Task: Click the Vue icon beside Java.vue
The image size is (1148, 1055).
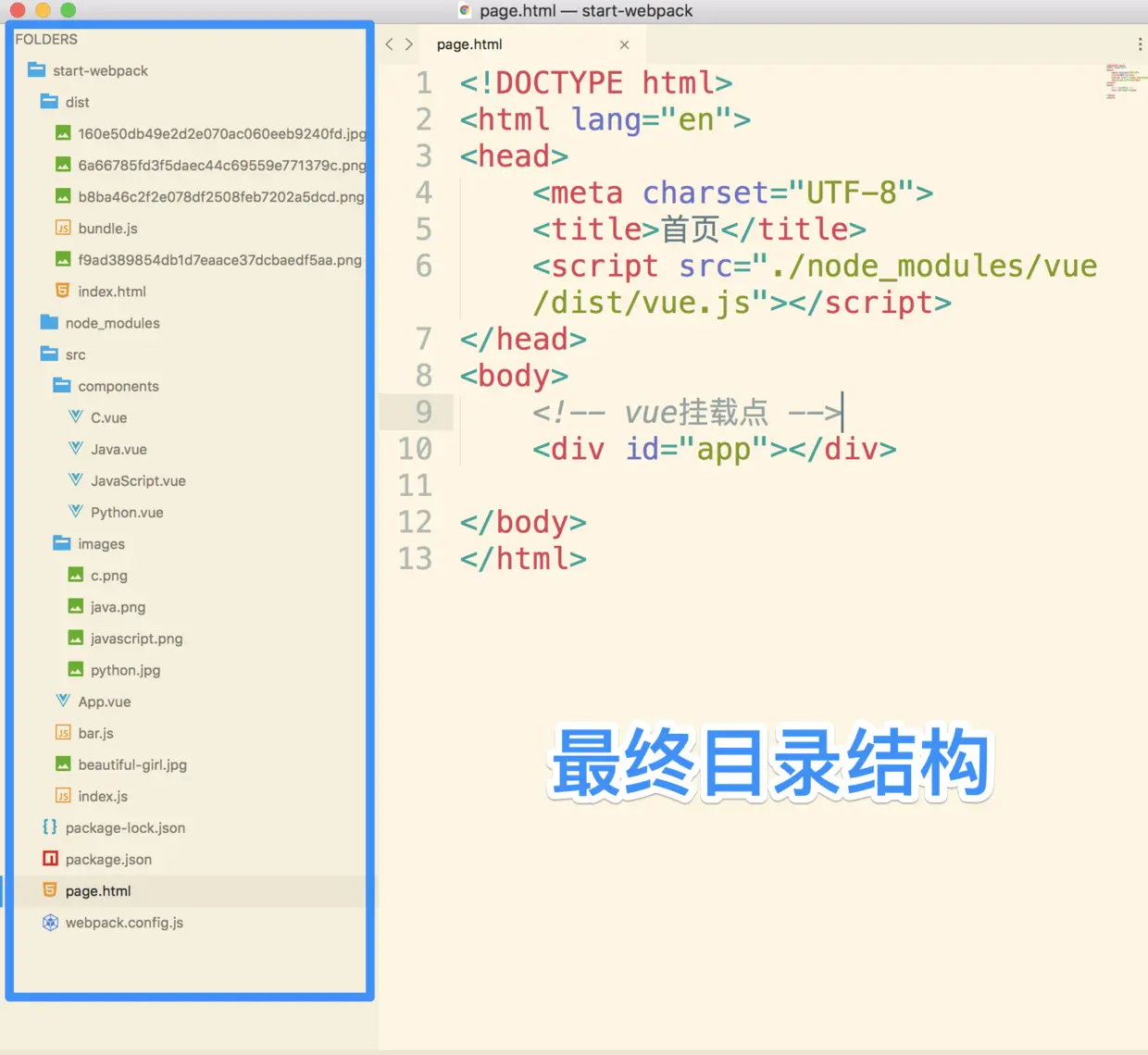Action: [76, 449]
